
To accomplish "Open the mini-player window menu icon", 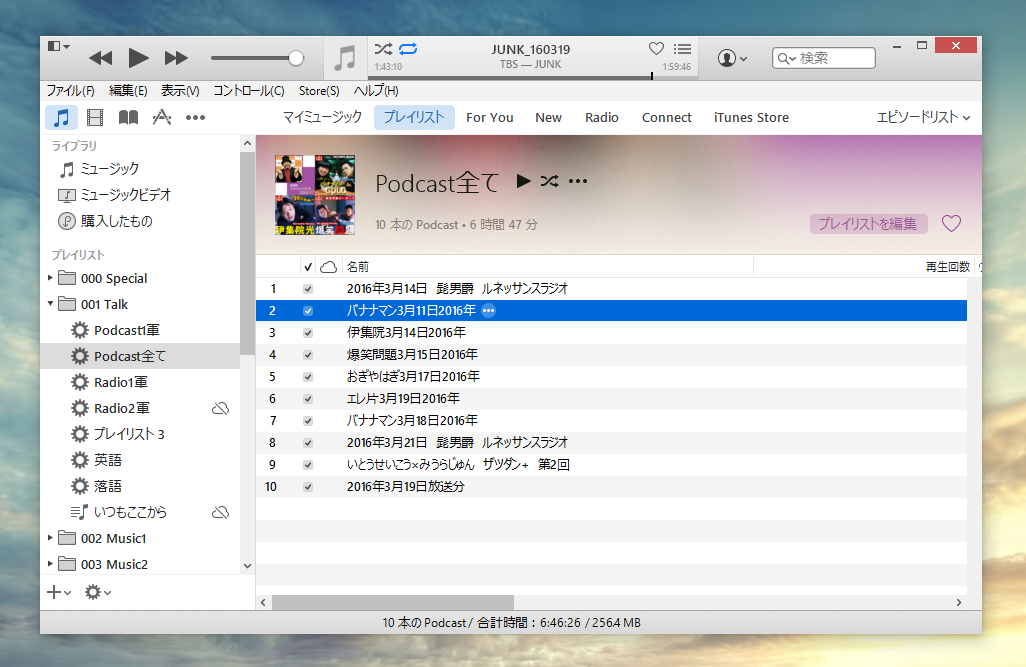I will click(x=58, y=46).
